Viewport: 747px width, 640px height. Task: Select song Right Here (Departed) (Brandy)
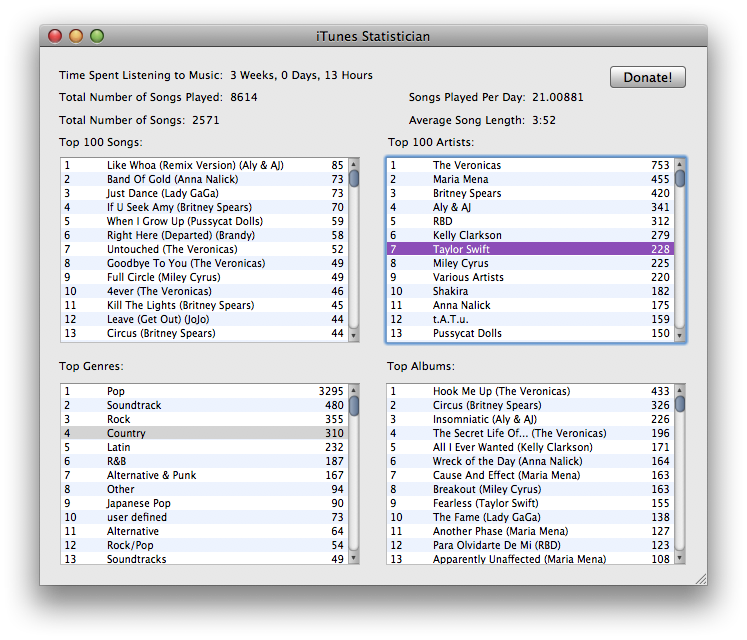coord(205,235)
